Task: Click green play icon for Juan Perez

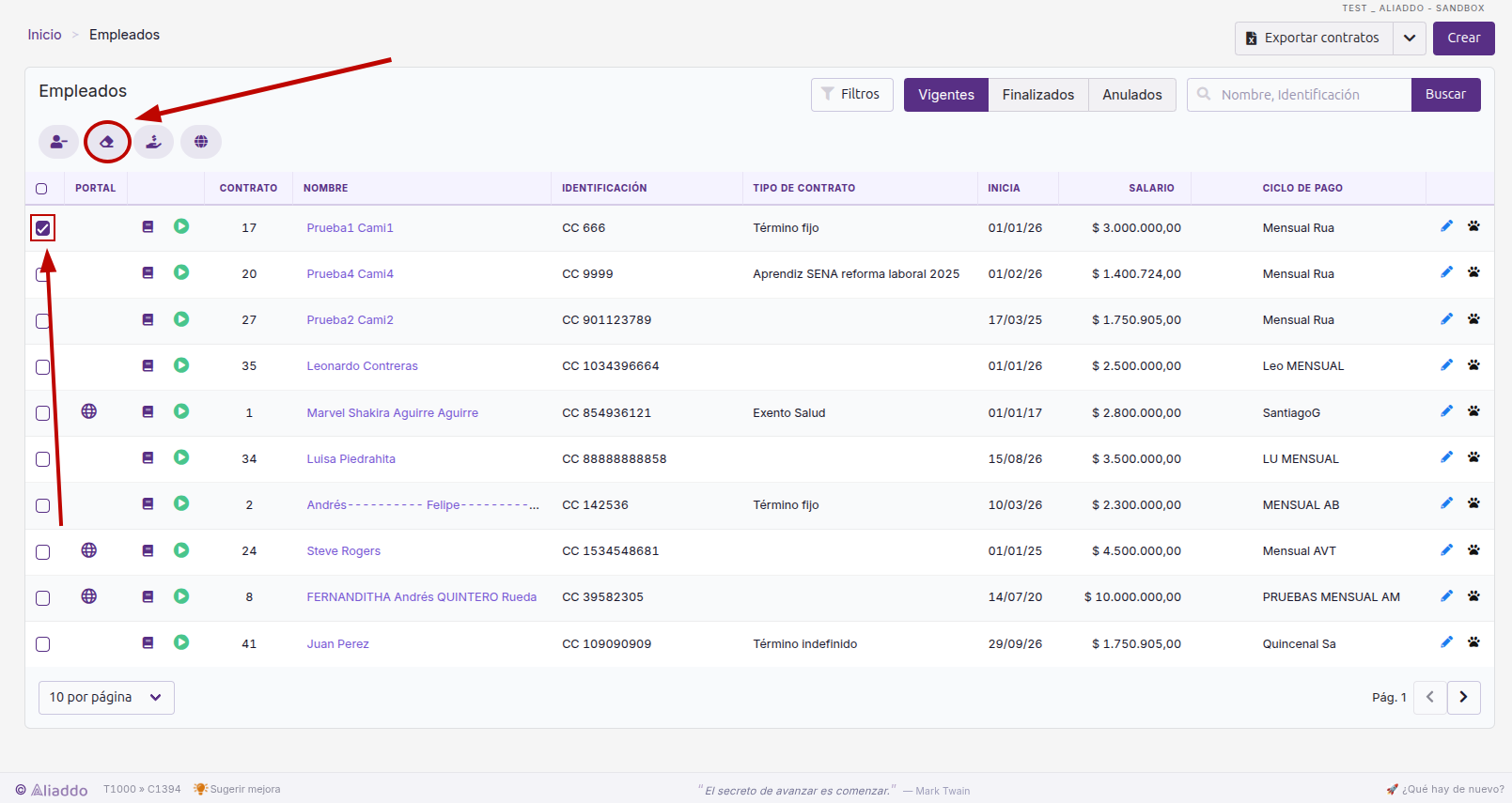Action: [181, 642]
